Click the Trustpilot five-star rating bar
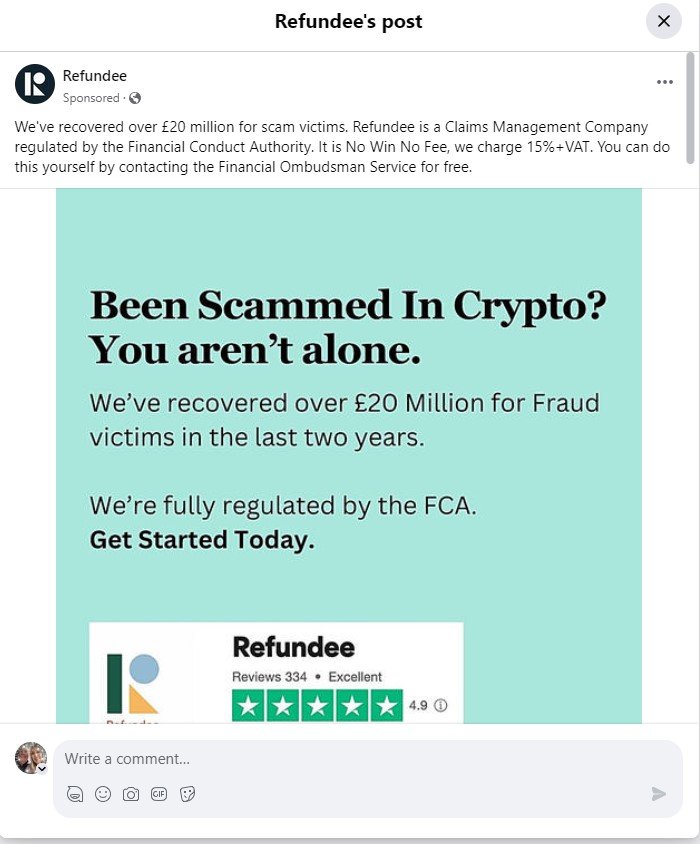Screen dimensions: 700x844 317,706
